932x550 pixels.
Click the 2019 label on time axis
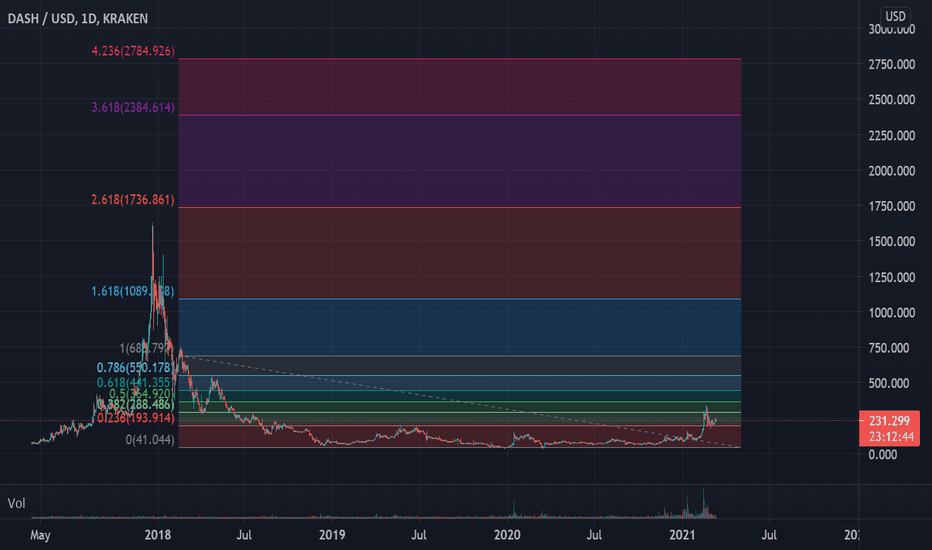pos(332,535)
